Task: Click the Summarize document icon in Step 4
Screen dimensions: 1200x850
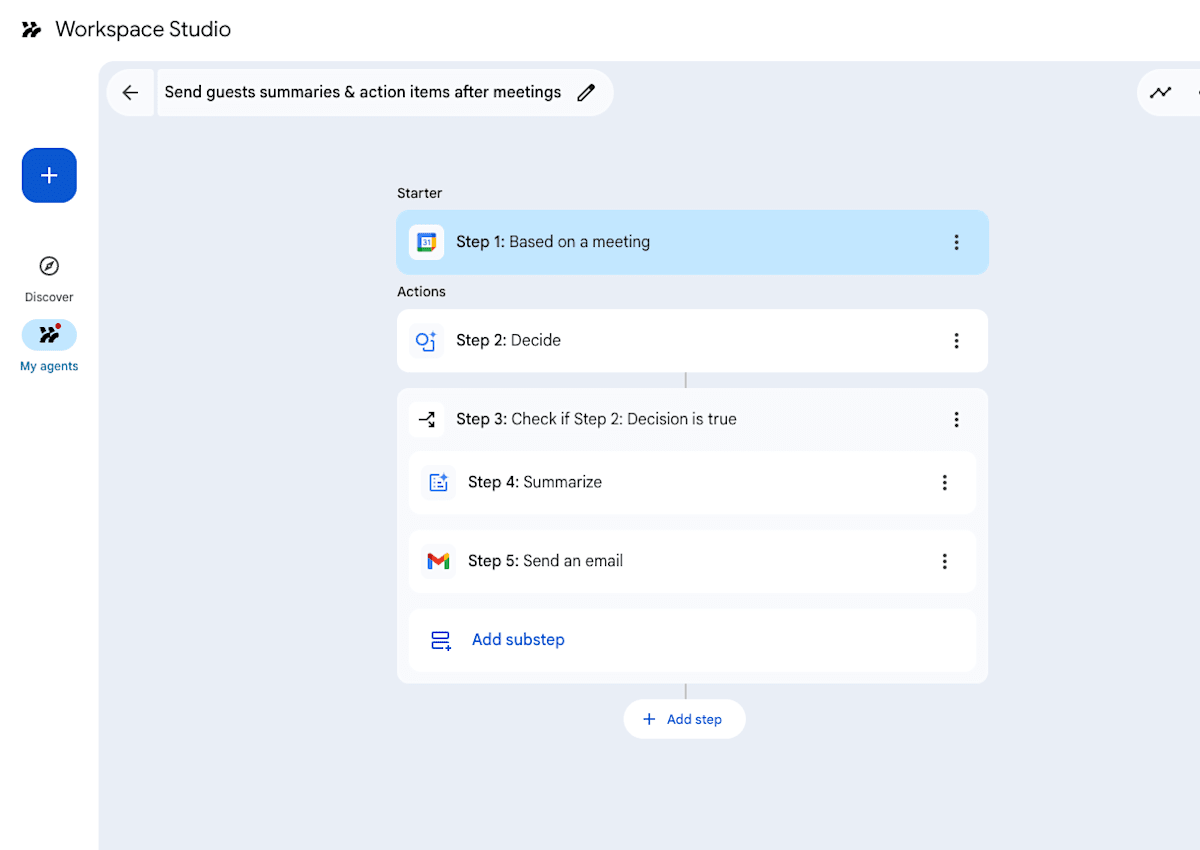Action: coord(438,483)
